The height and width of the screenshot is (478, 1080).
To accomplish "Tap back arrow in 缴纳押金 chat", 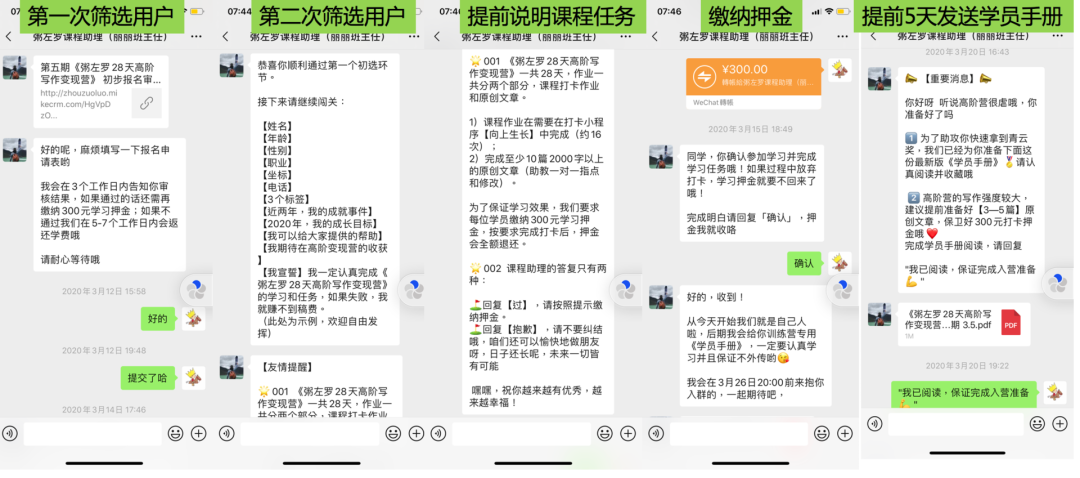I will pyautogui.click(x=654, y=37).
